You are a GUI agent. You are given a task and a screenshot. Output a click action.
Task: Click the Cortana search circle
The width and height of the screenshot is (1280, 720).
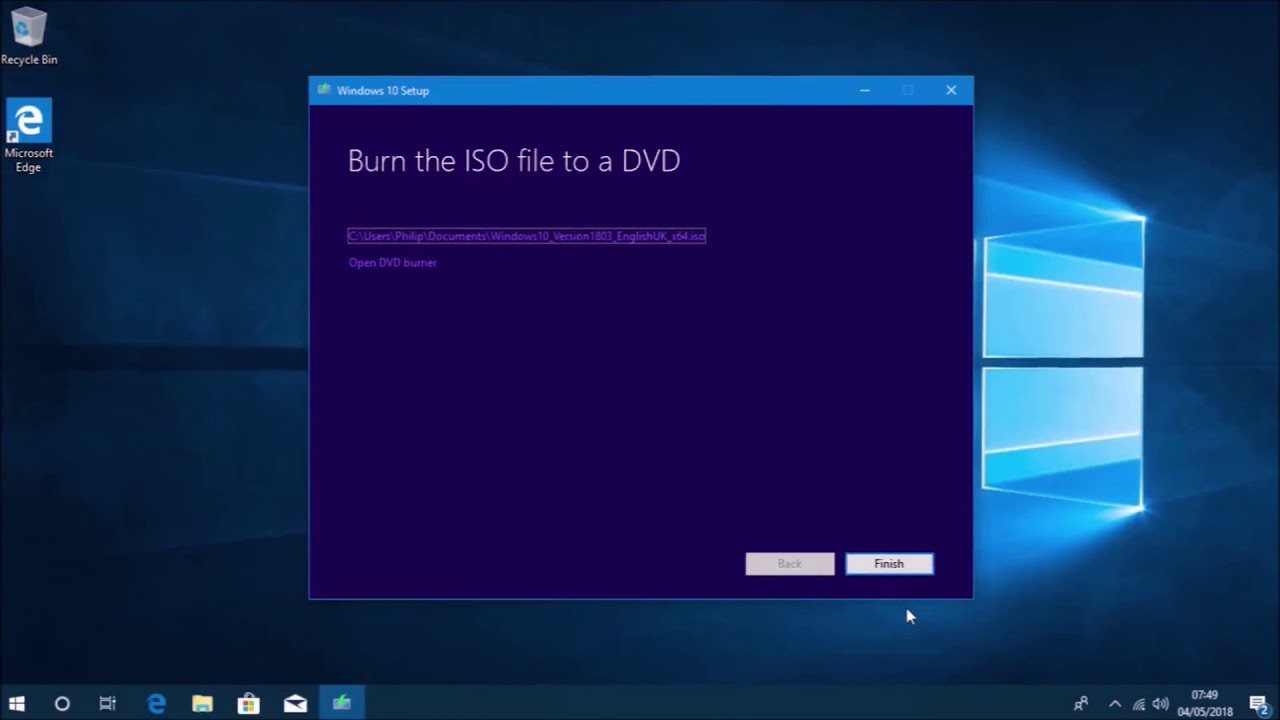(x=62, y=703)
